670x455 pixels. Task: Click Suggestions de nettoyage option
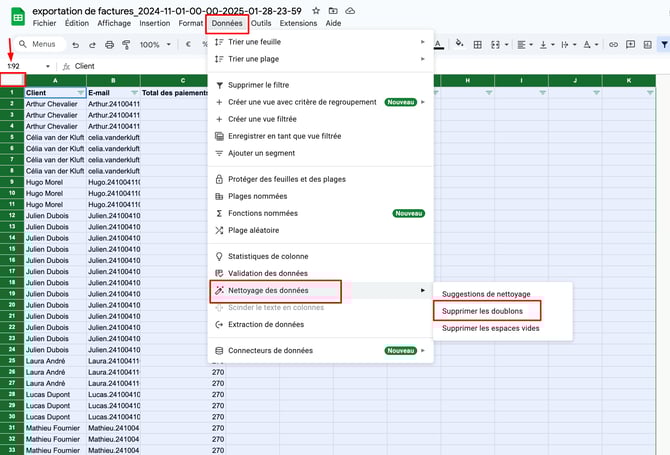point(487,293)
